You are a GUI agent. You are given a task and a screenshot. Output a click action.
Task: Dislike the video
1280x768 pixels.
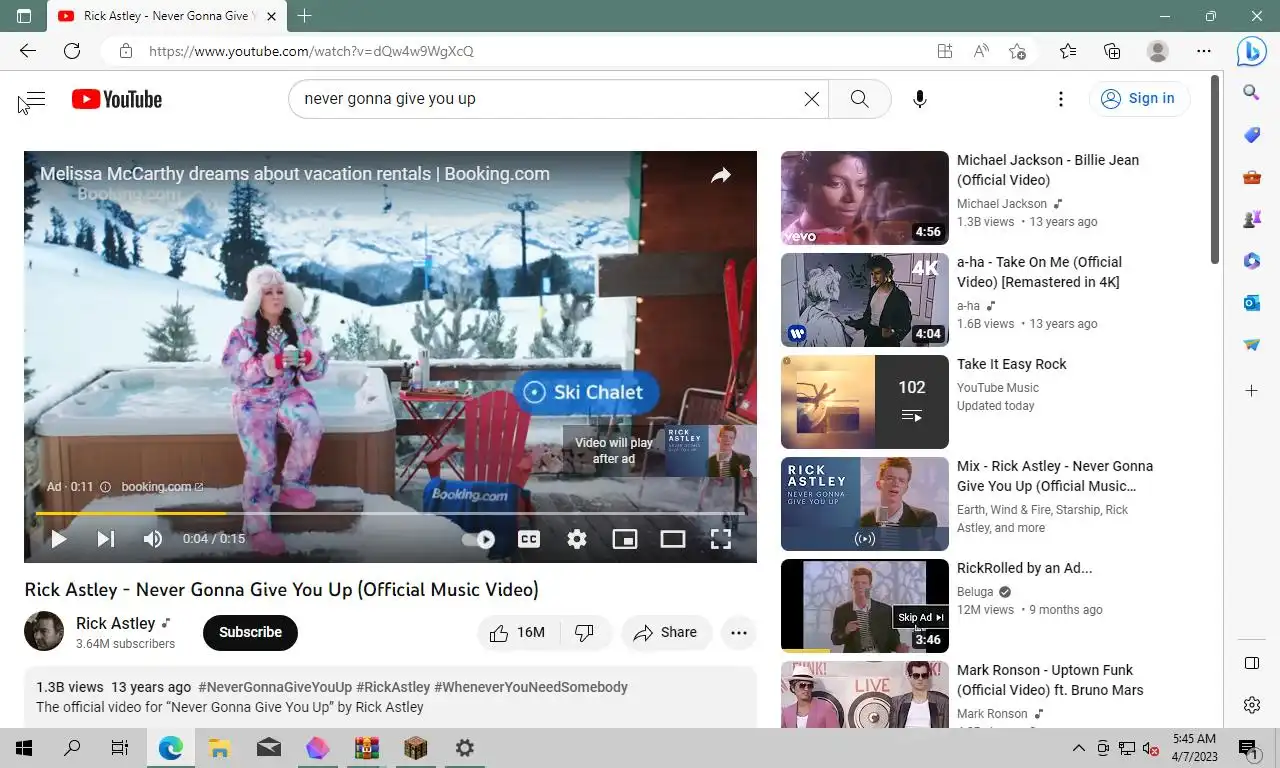585,632
